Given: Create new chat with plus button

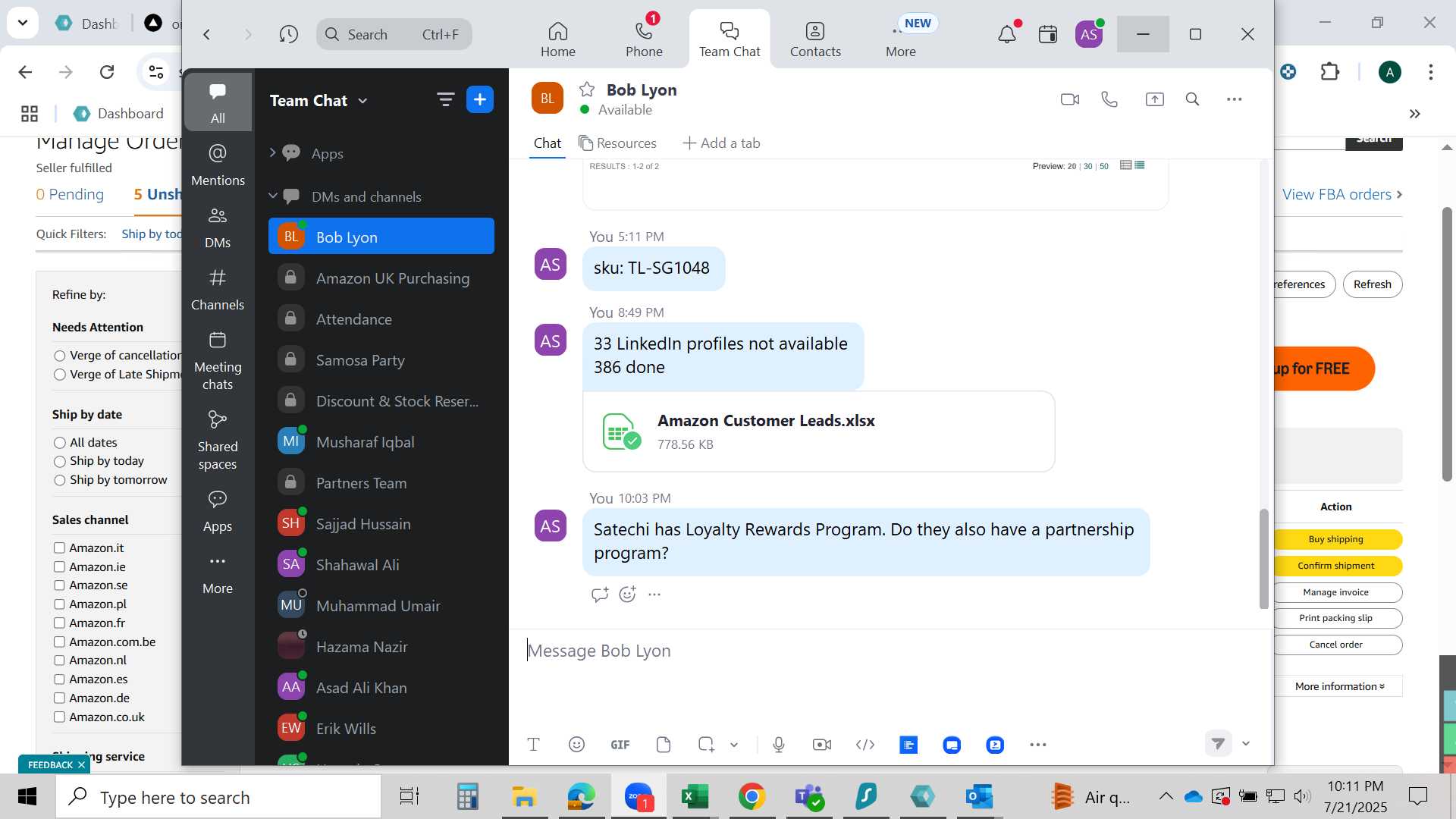Looking at the screenshot, I should click(x=480, y=99).
